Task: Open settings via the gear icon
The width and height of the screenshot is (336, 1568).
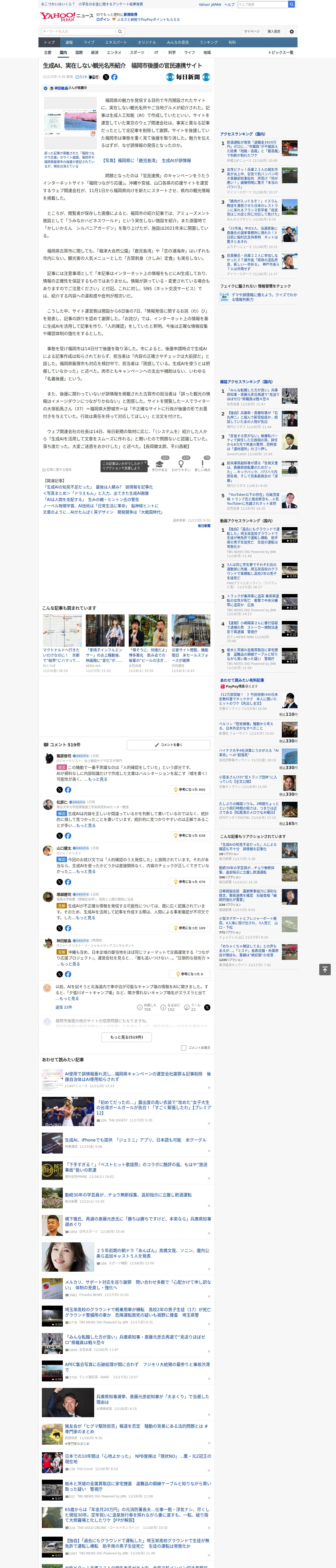Action: (292, 32)
